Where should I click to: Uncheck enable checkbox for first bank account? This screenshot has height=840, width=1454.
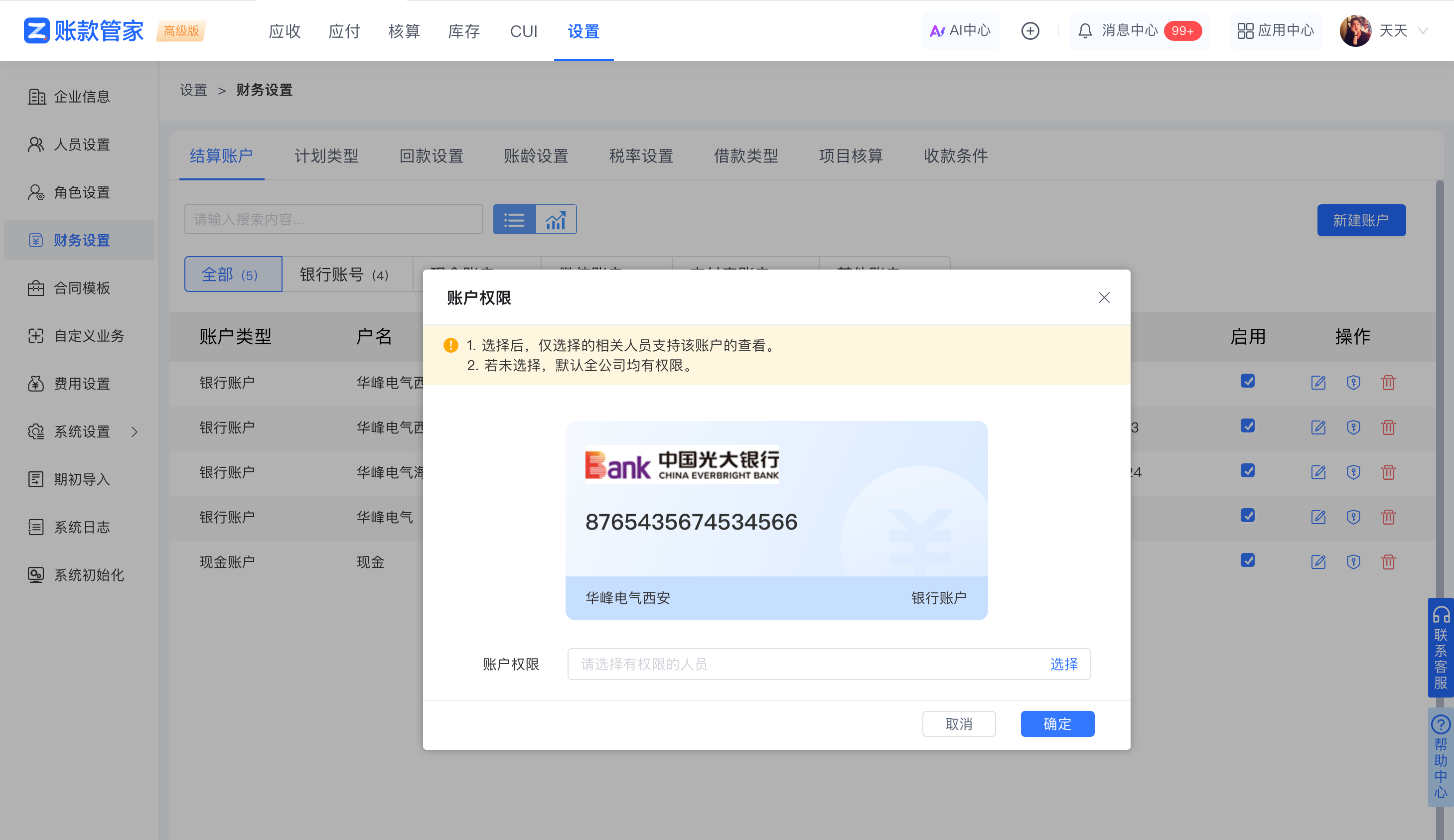(x=1247, y=381)
